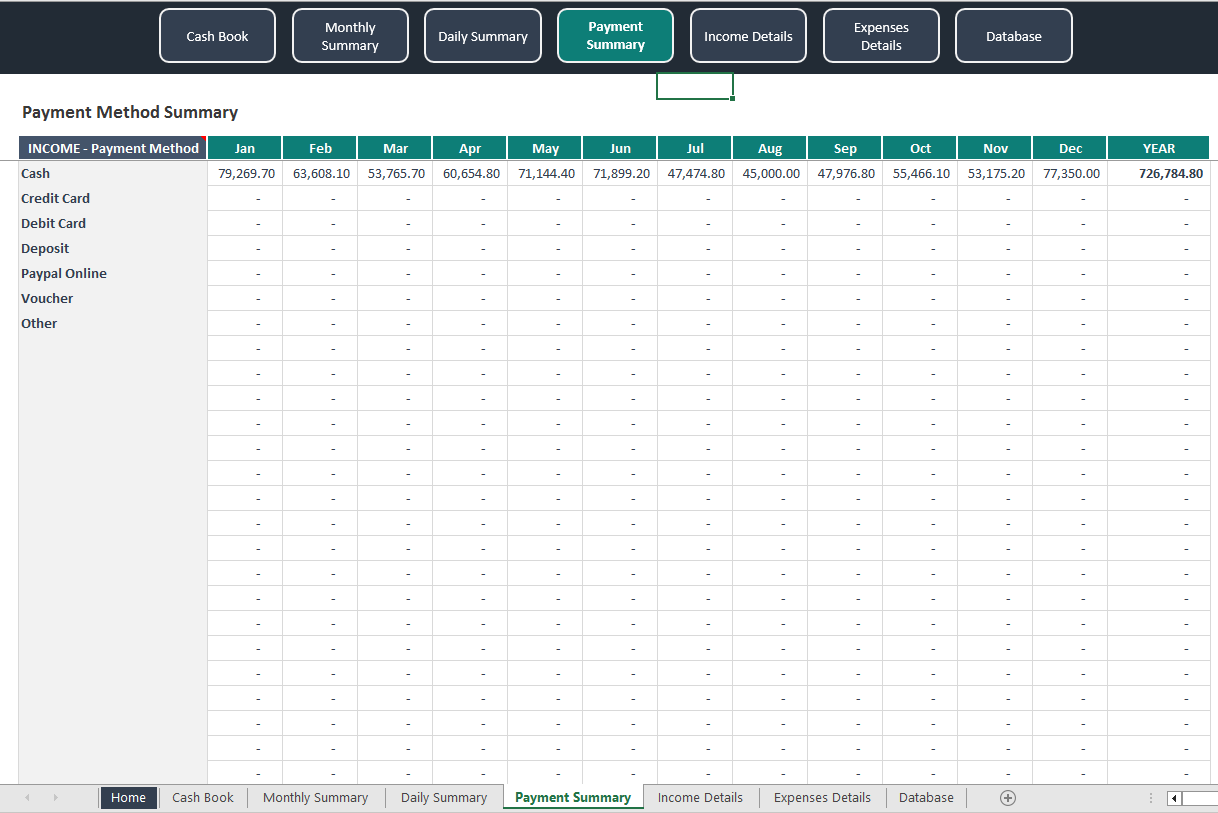This screenshot has width=1218, height=813.
Task: Click the horizontal scrollbar's left arrow
Action: coord(1172,798)
